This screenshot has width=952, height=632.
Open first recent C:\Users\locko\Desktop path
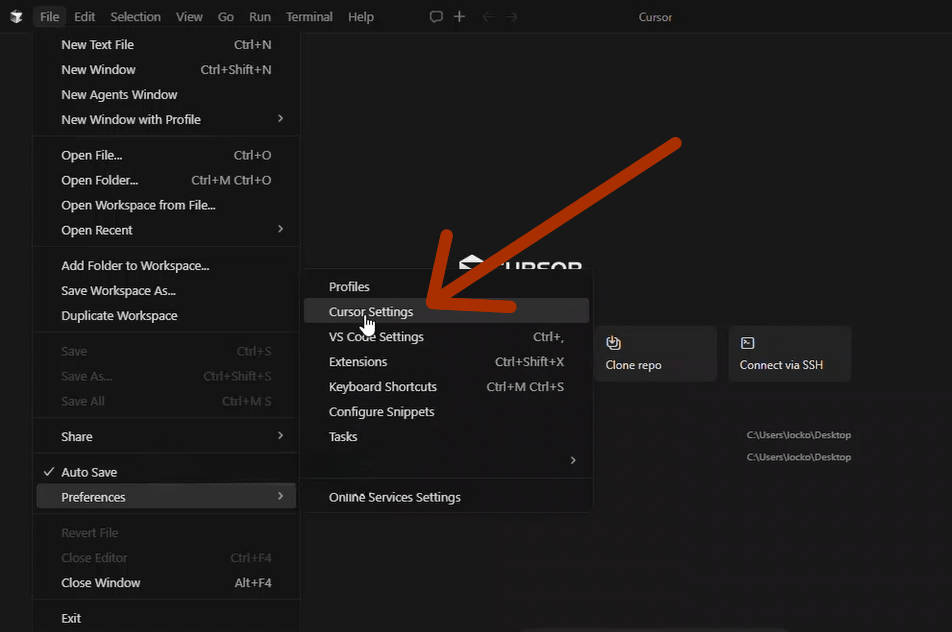tap(798, 435)
